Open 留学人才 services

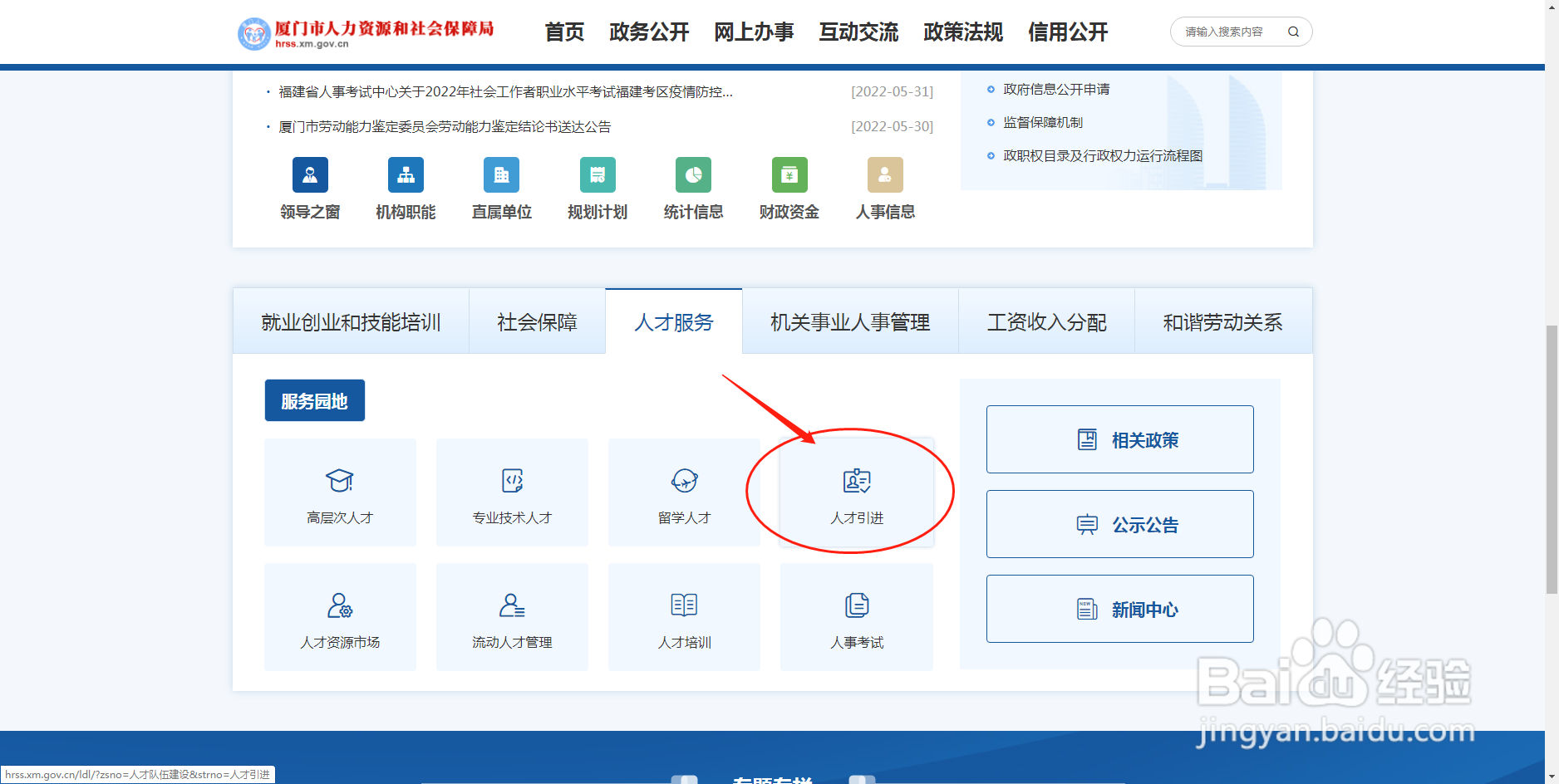point(683,492)
